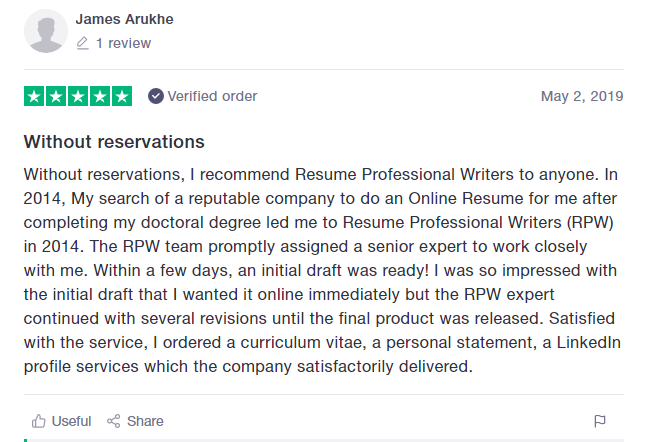Report the review with the flag icon

click(600, 421)
